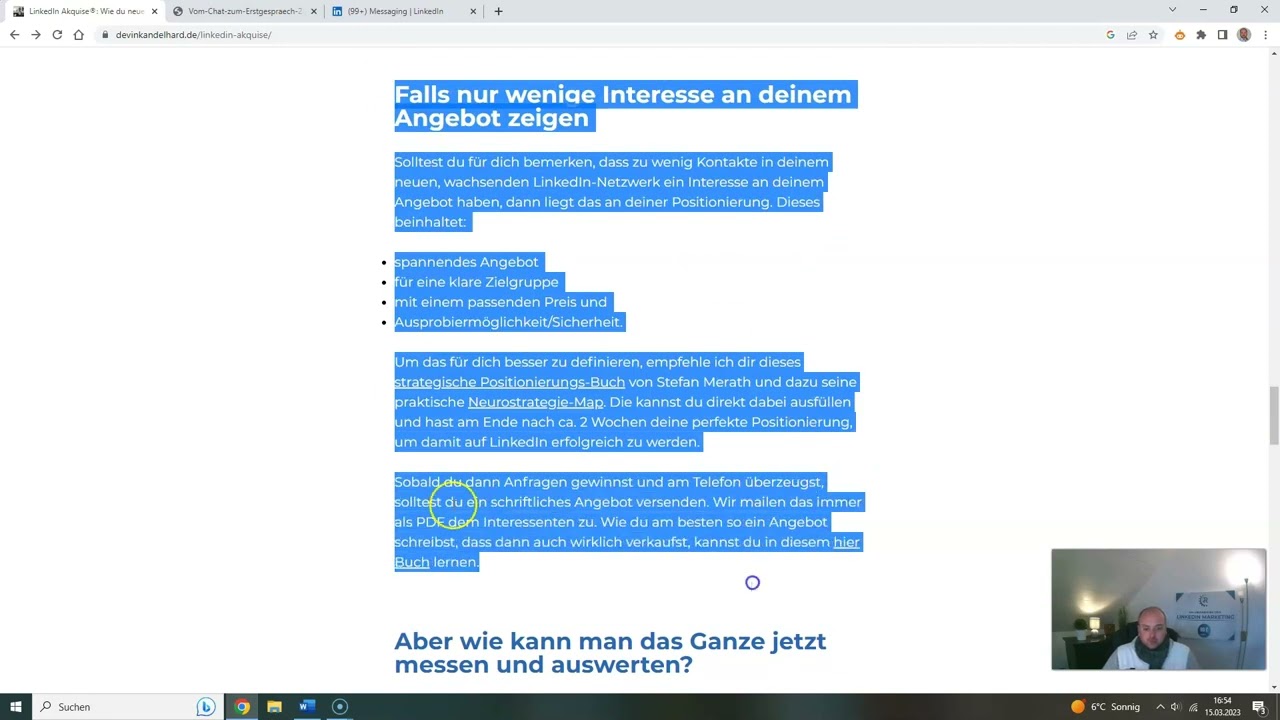The width and height of the screenshot is (1280, 720).
Task: Click heading 'Aber wie kann man das Ganze'
Action: 610,652
